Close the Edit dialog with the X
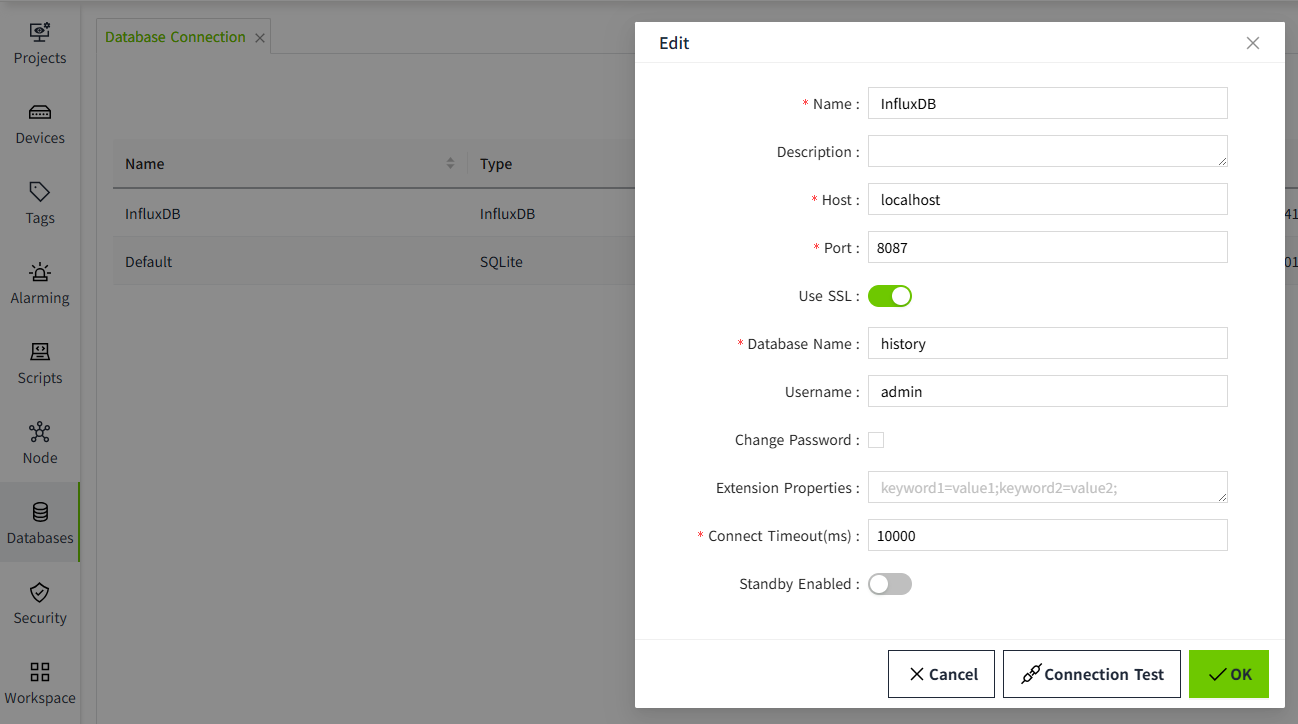The image size is (1298, 724). pyautogui.click(x=1252, y=43)
